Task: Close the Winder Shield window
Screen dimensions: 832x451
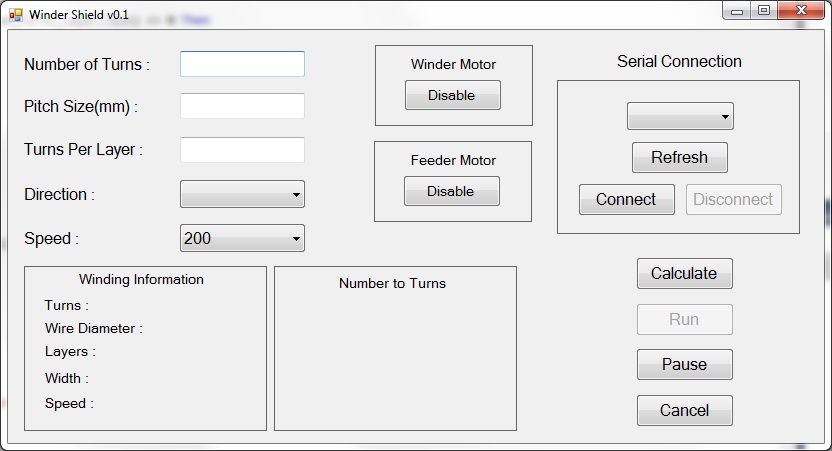Action: click(801, 11)
